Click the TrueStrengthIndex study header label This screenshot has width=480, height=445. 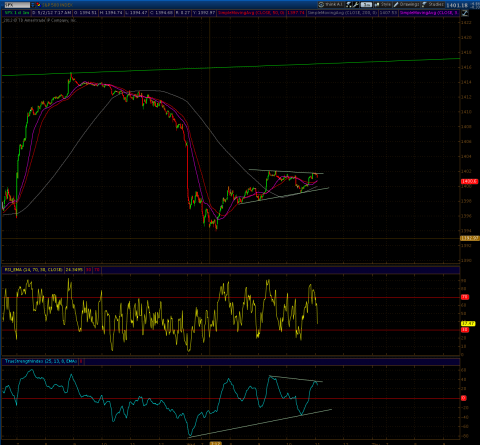pyautogui.click(x=41, y=361)
